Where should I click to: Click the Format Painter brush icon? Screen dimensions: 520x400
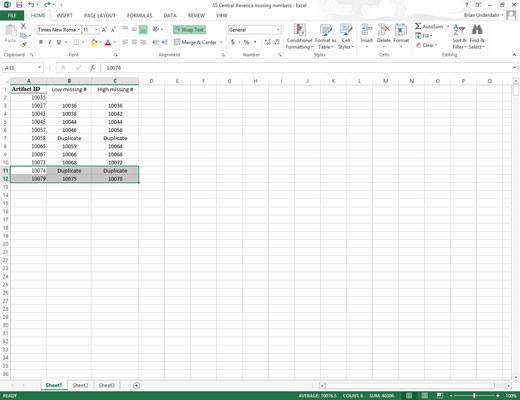point(23,44)
